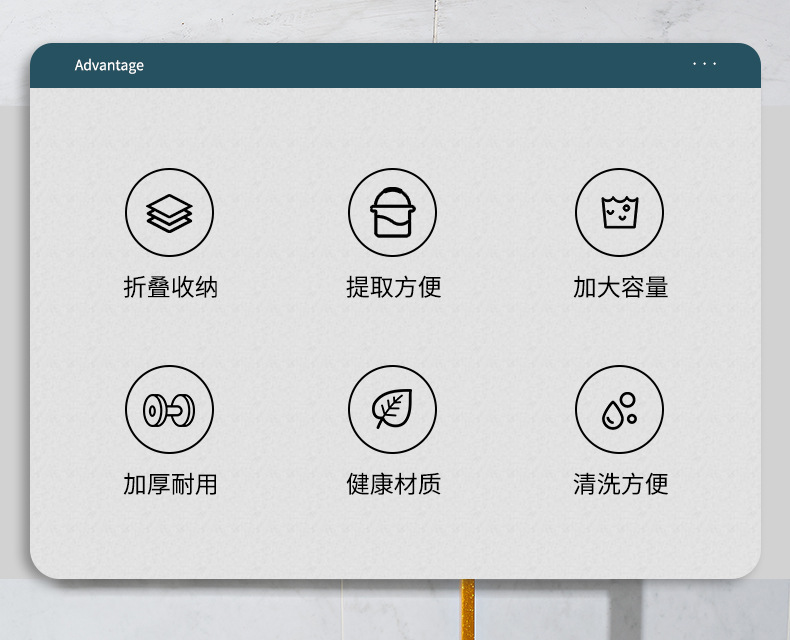Select the 加大容量 label
Screen dimensions: 790x640
tap(620, 287)
